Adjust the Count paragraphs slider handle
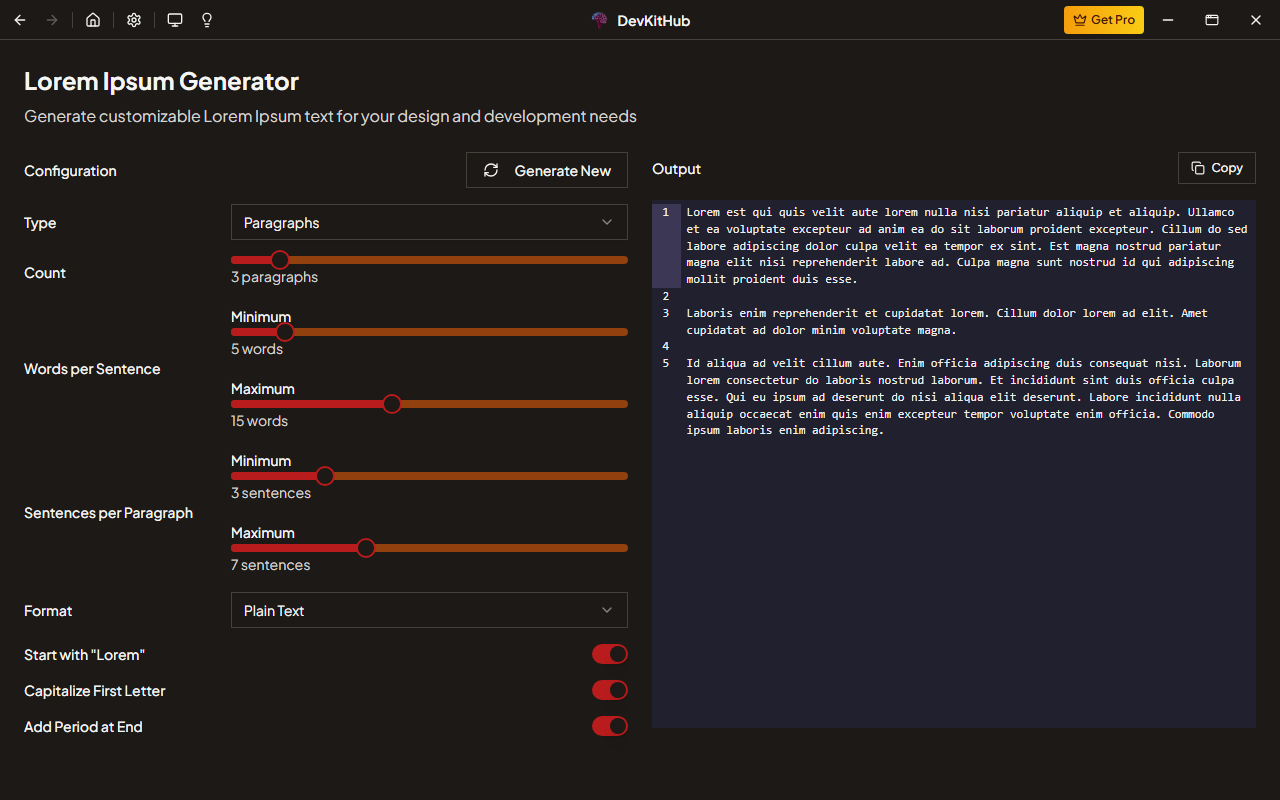 pyautogui.click(x=280, y=260)
